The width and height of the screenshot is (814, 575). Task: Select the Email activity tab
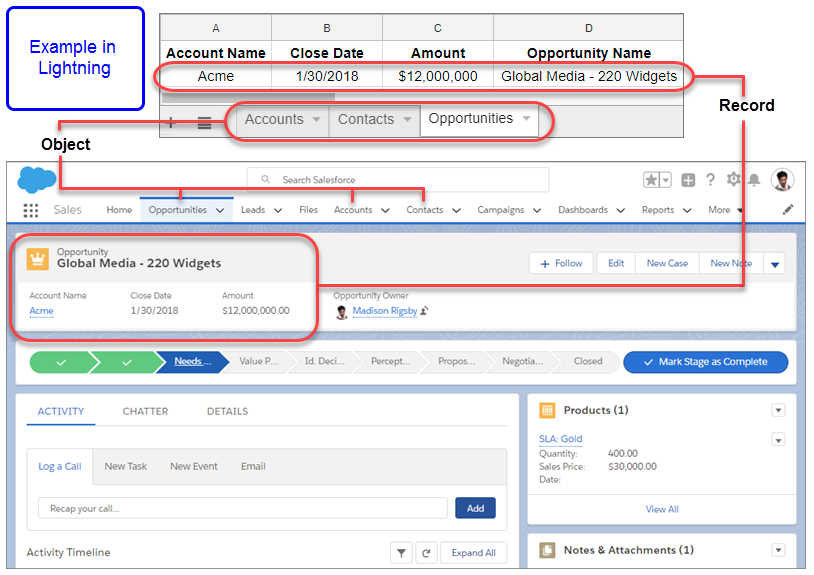click(253, 467)
